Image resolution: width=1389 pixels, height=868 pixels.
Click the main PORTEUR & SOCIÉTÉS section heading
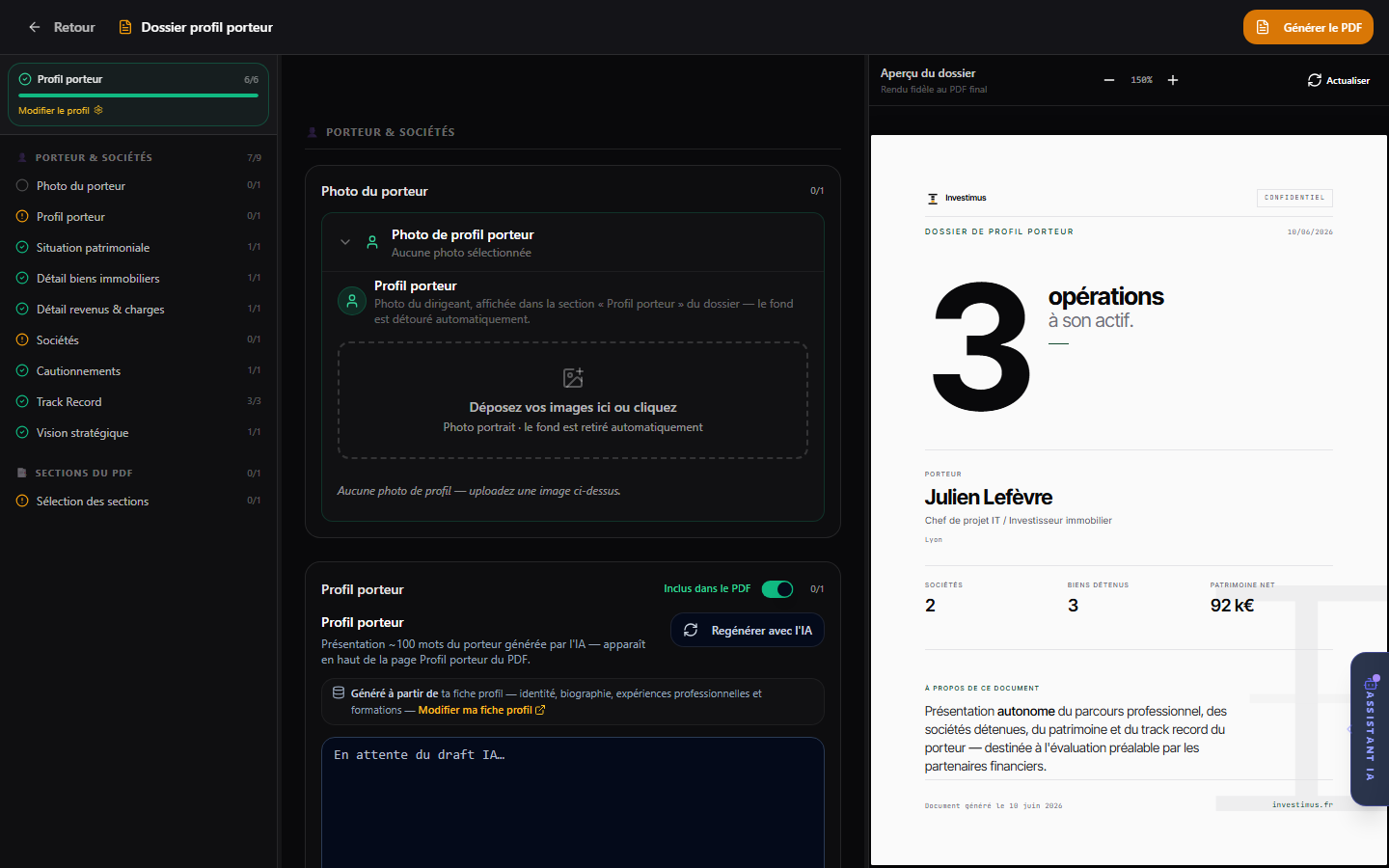pyautogui.click(x=390, y=132)
